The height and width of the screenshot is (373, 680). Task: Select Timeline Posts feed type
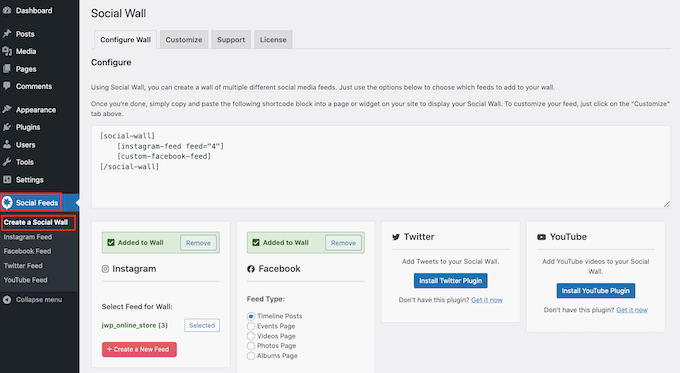pyautogui.click(x=251, y=316)
